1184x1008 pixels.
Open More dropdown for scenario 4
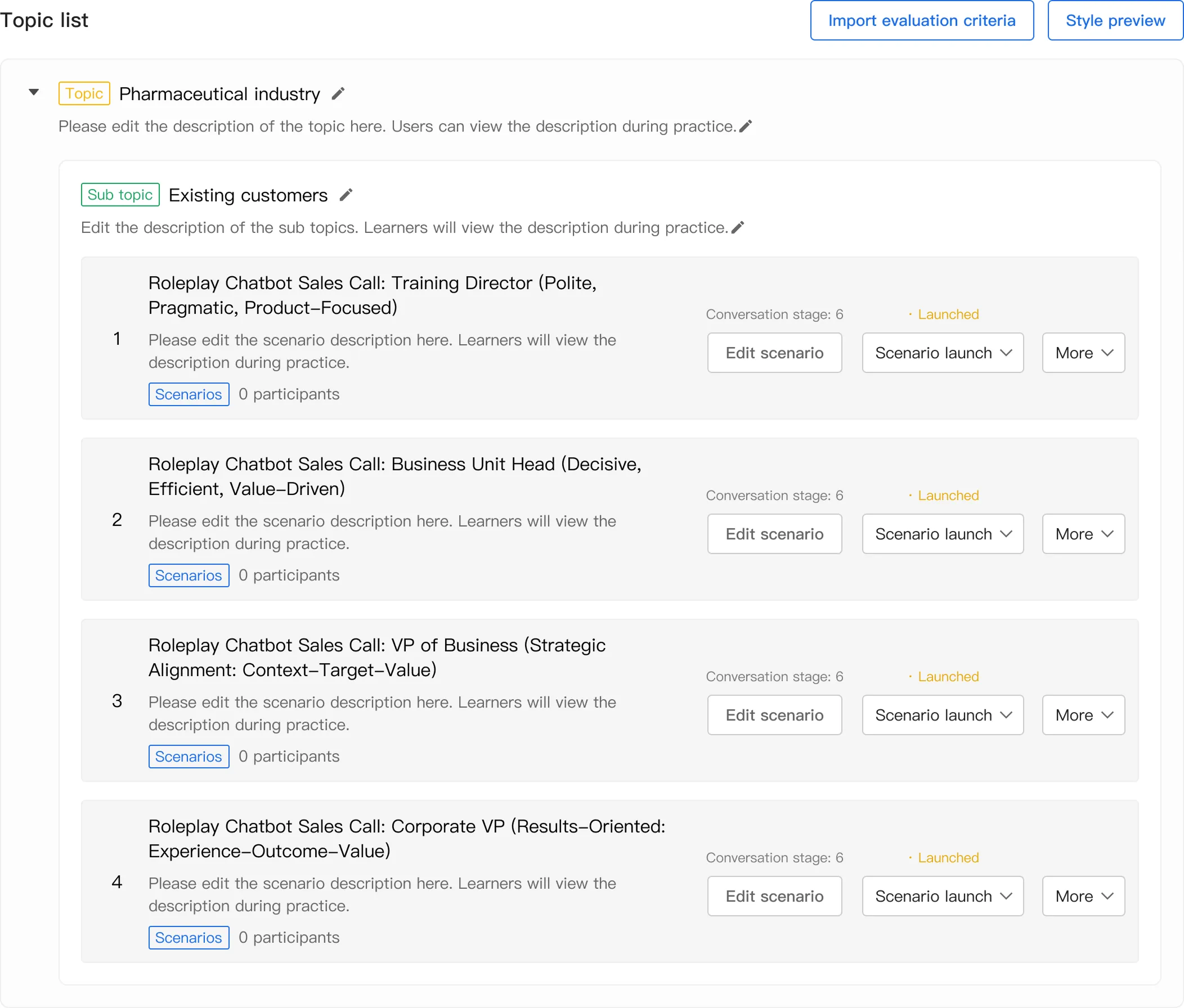coord(1083,896)
